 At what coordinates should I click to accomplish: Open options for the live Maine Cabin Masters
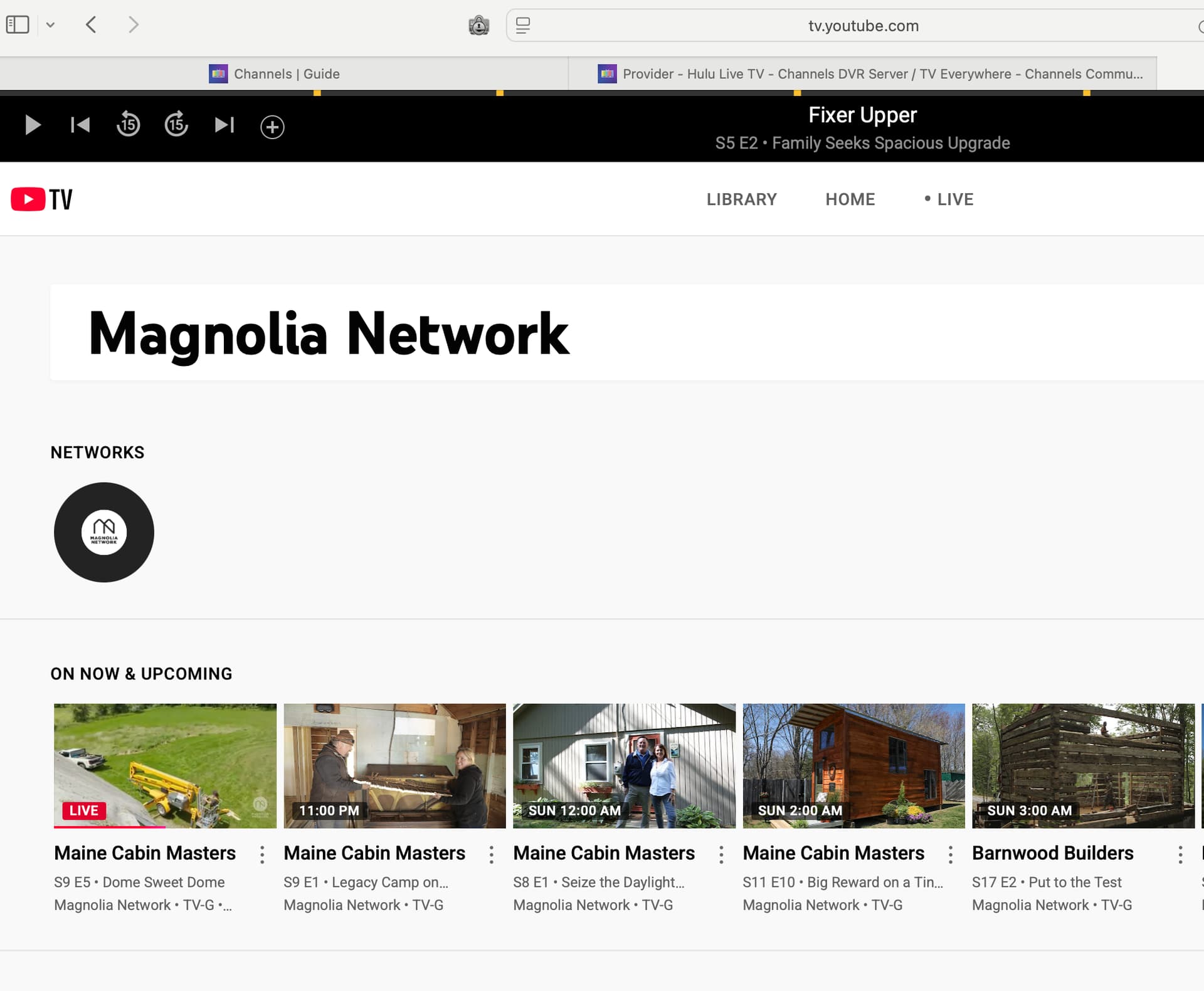point(262,854)
